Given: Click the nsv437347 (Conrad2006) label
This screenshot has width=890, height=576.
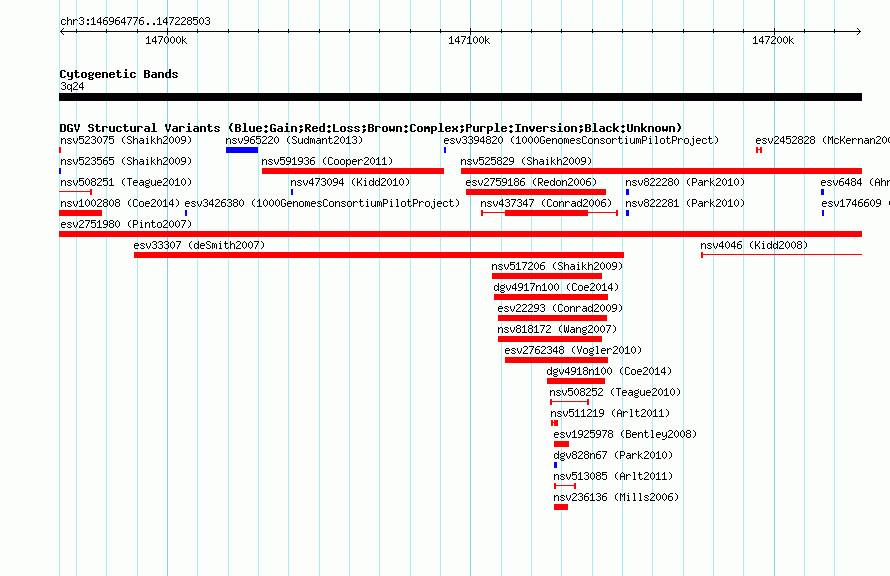Looking at the screenshot, I should point(546,203).
